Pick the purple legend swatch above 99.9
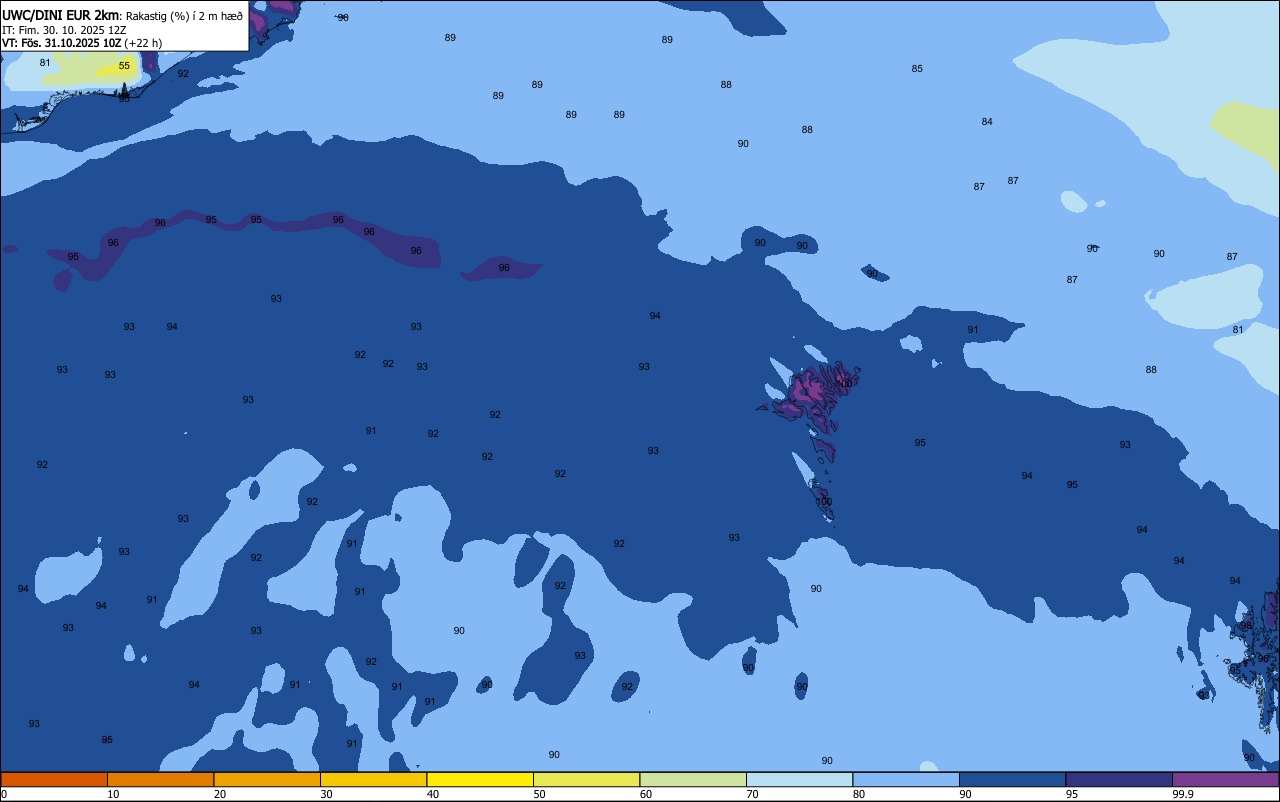This screenshot has width=1280, height=802. click(1225, 779)
